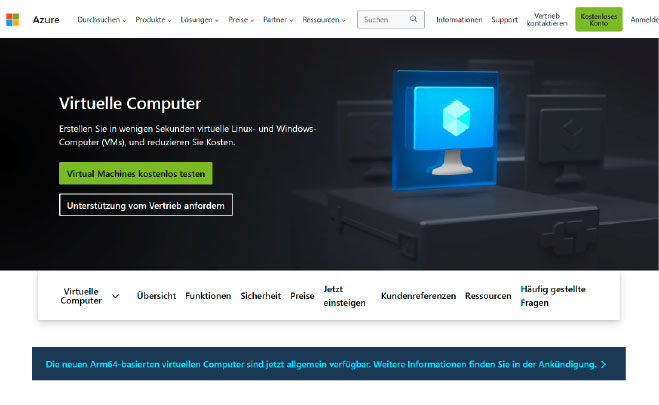Image resolution: width=659 pixels, height=405 pixels.
Task: Switch to the Sicherheit tab
Action: coord(261,296)
